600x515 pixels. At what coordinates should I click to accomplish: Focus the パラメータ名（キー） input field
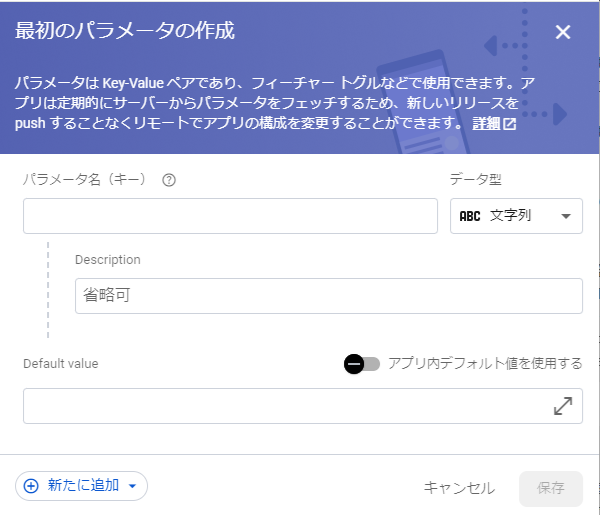230,216
